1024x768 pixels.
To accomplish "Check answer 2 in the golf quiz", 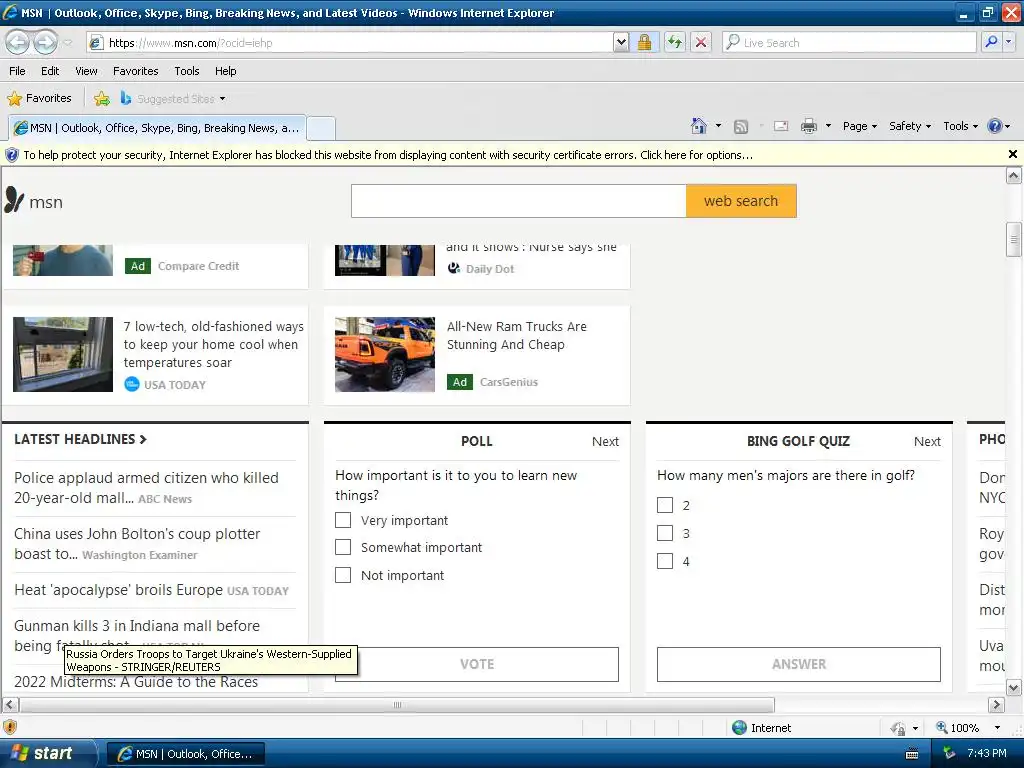I will tap(665, 505).
